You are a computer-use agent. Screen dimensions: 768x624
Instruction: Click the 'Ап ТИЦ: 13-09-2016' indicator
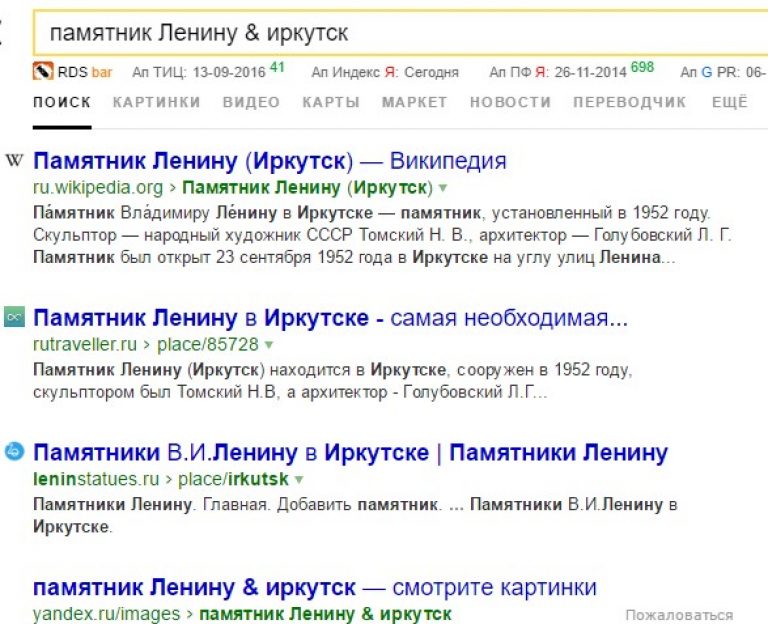coord(199,72)
